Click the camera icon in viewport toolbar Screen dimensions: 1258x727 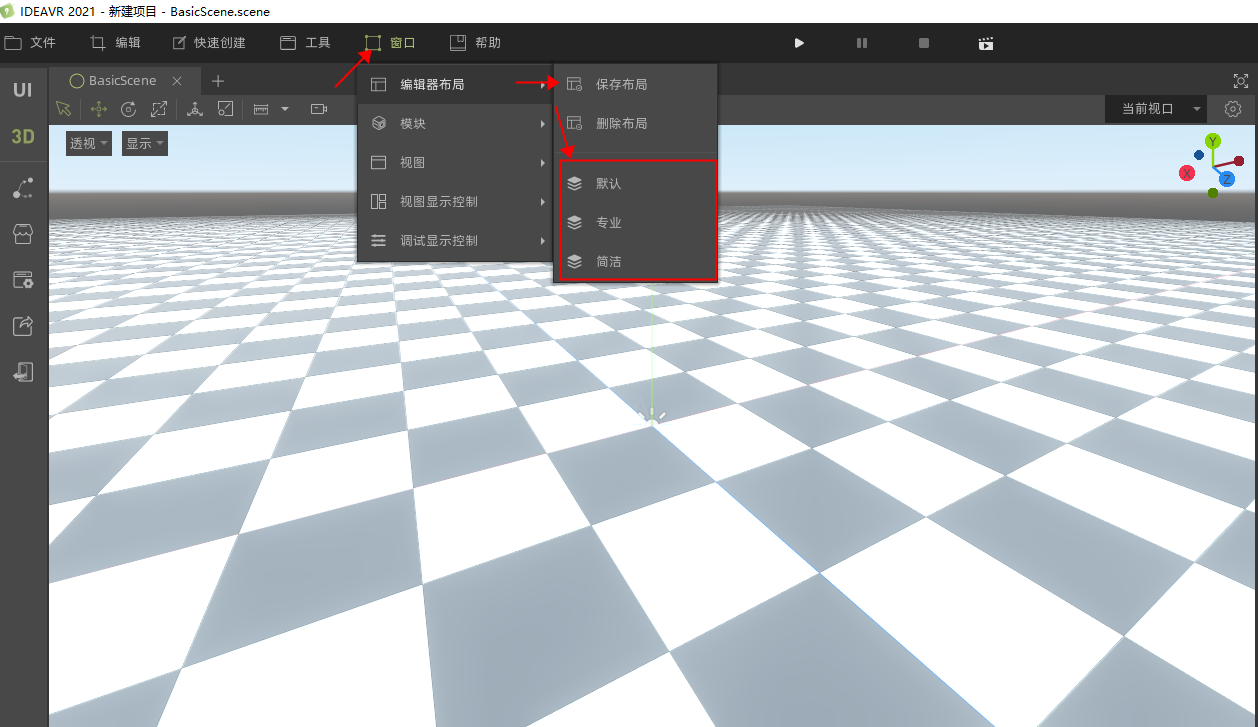pos(319,109)
